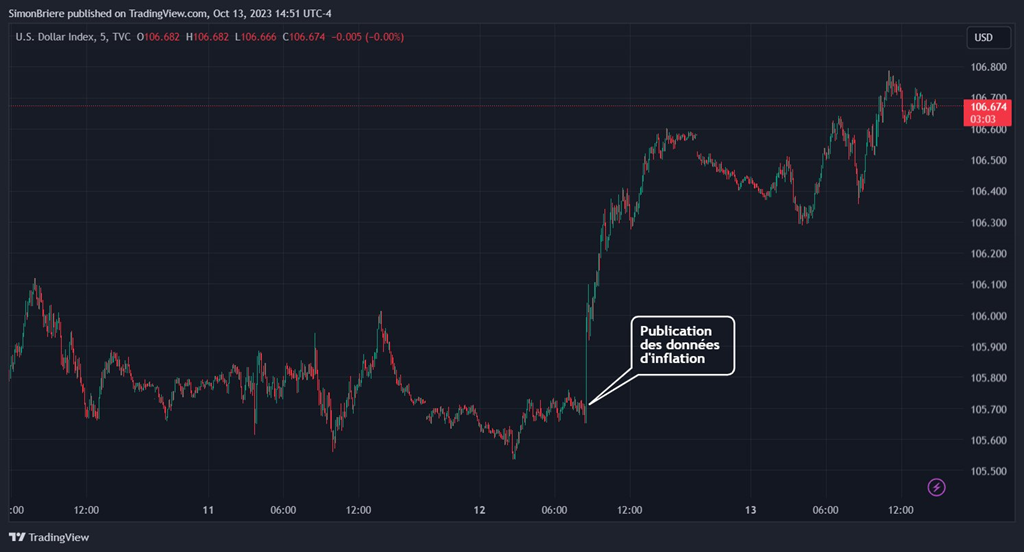Click the open value O106.682
1024x552 pixels.
pyautogui.click(x=162, y=38)
